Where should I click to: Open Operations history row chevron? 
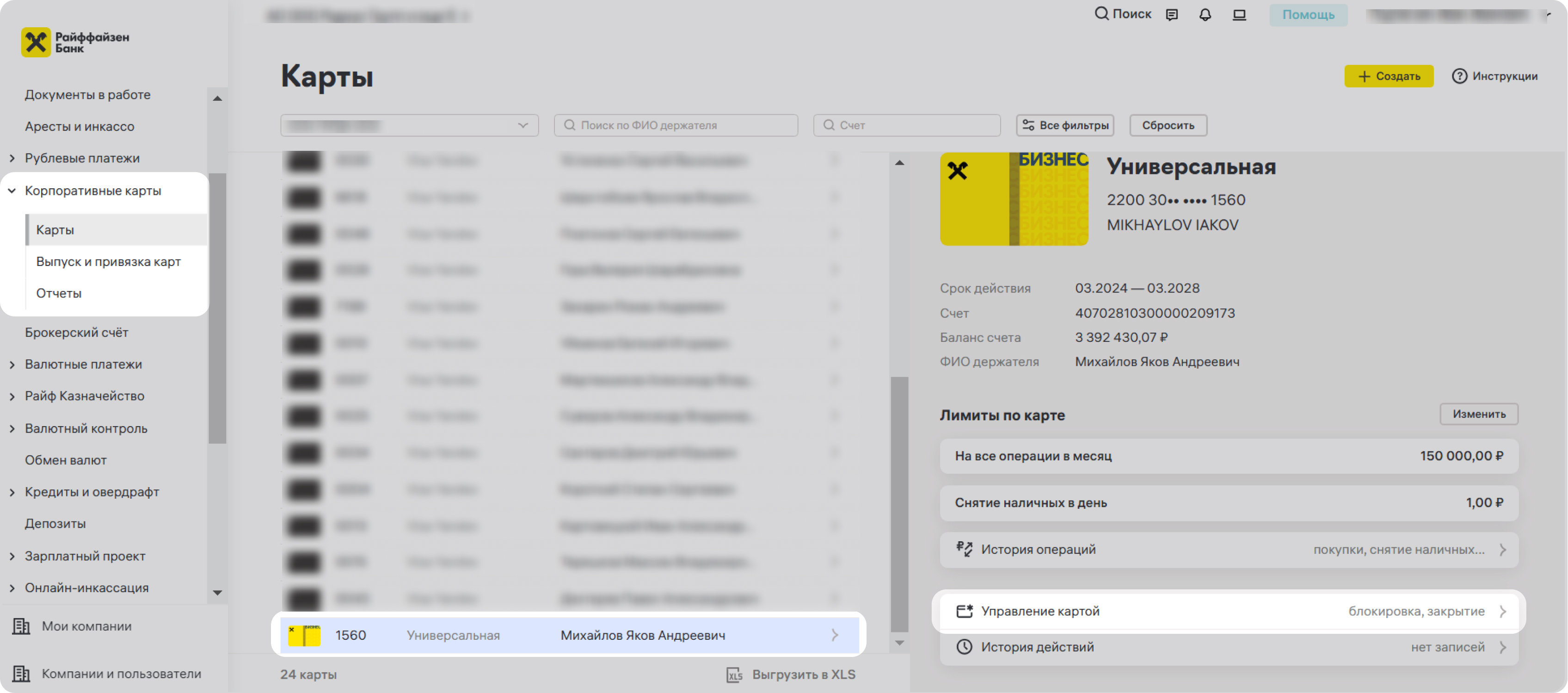click(x=1503, y=550)
